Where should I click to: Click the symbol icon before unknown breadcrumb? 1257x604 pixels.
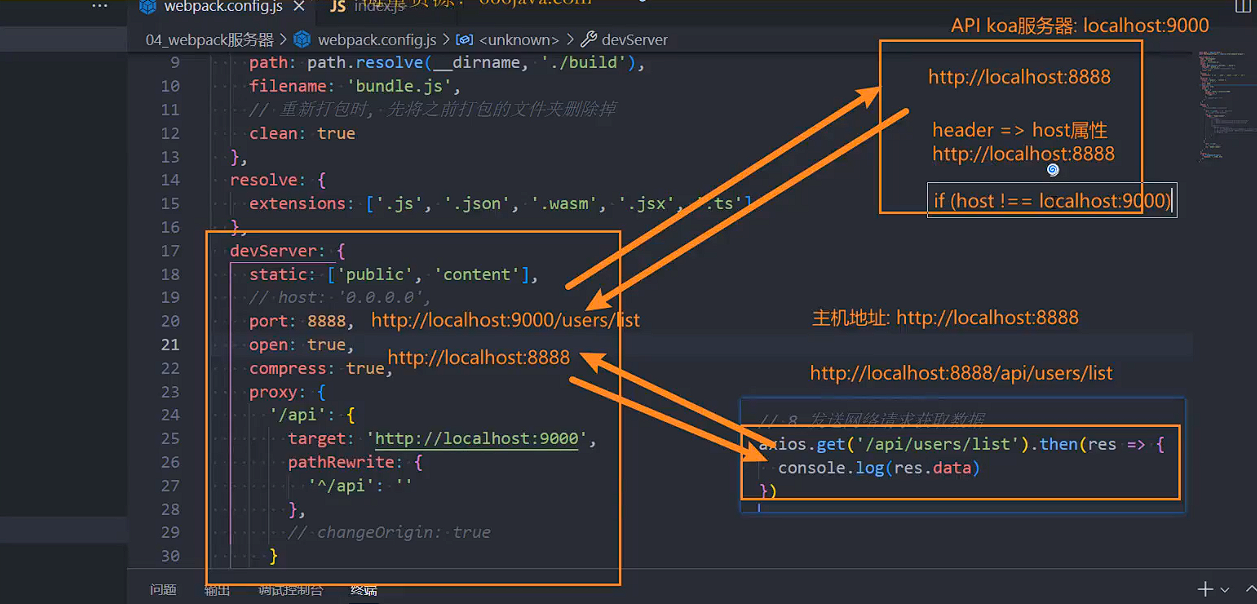coord(464,40)
